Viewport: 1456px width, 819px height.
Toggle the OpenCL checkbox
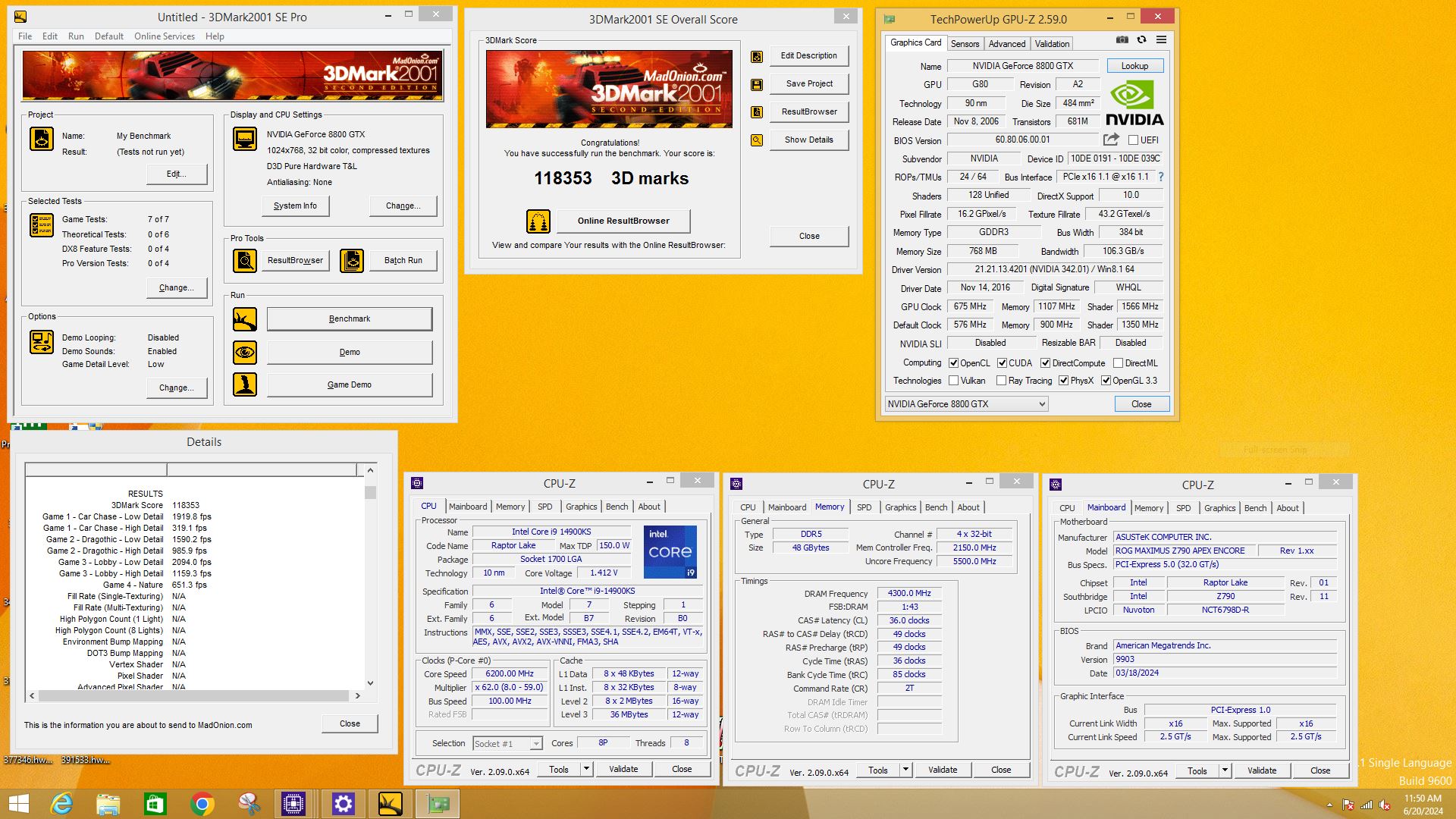tap(954, 363)
